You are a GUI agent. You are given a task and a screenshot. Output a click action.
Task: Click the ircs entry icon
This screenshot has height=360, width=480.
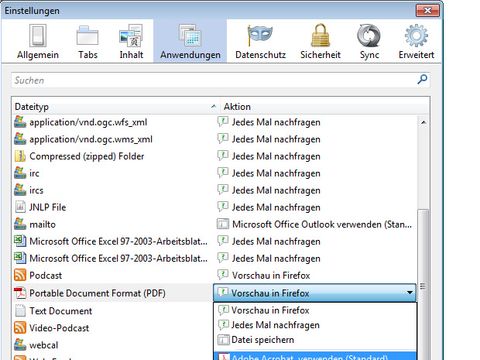(20, 190)
